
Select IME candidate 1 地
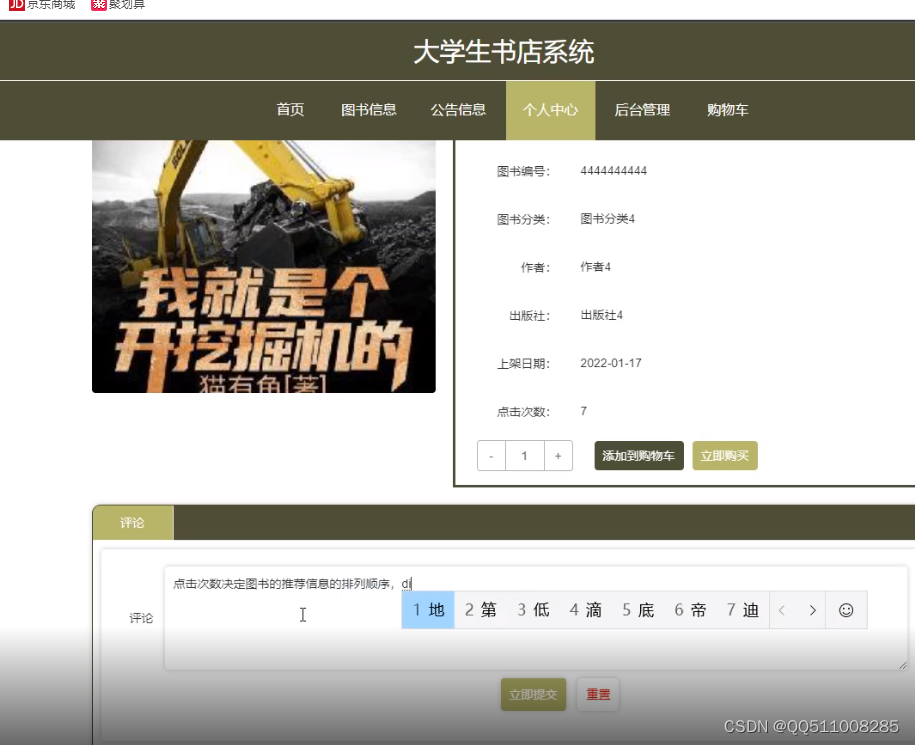click(x=428, y=610)
